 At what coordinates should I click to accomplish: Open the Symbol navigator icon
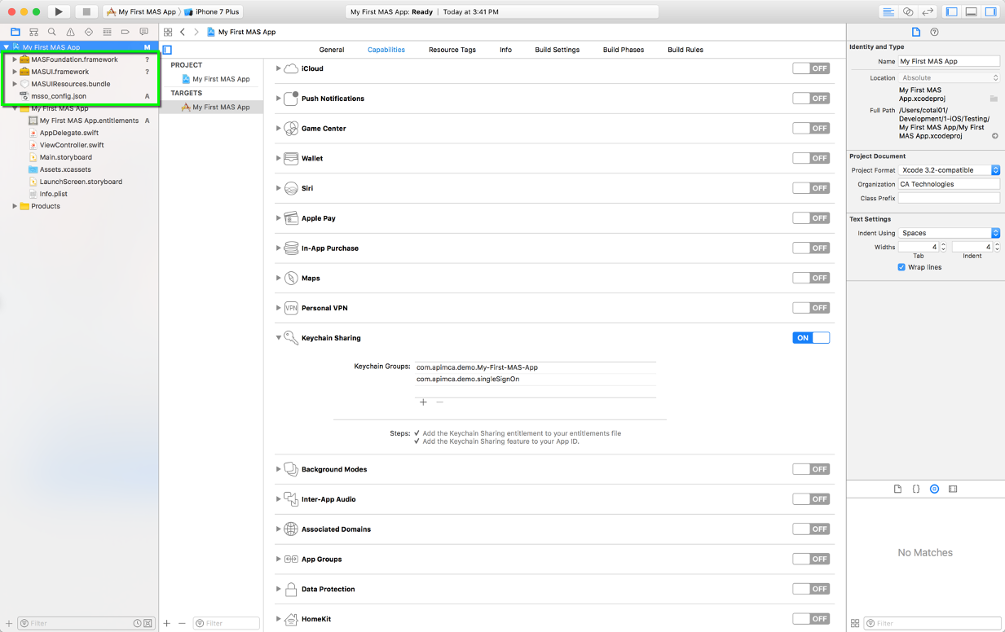pos(34,31)
